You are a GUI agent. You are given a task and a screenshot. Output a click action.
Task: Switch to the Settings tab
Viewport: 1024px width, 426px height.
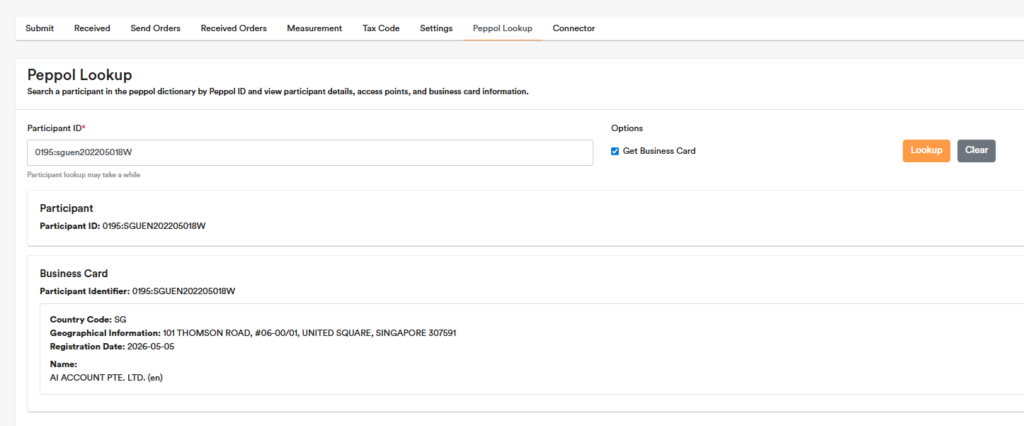[x=436, y=29]
